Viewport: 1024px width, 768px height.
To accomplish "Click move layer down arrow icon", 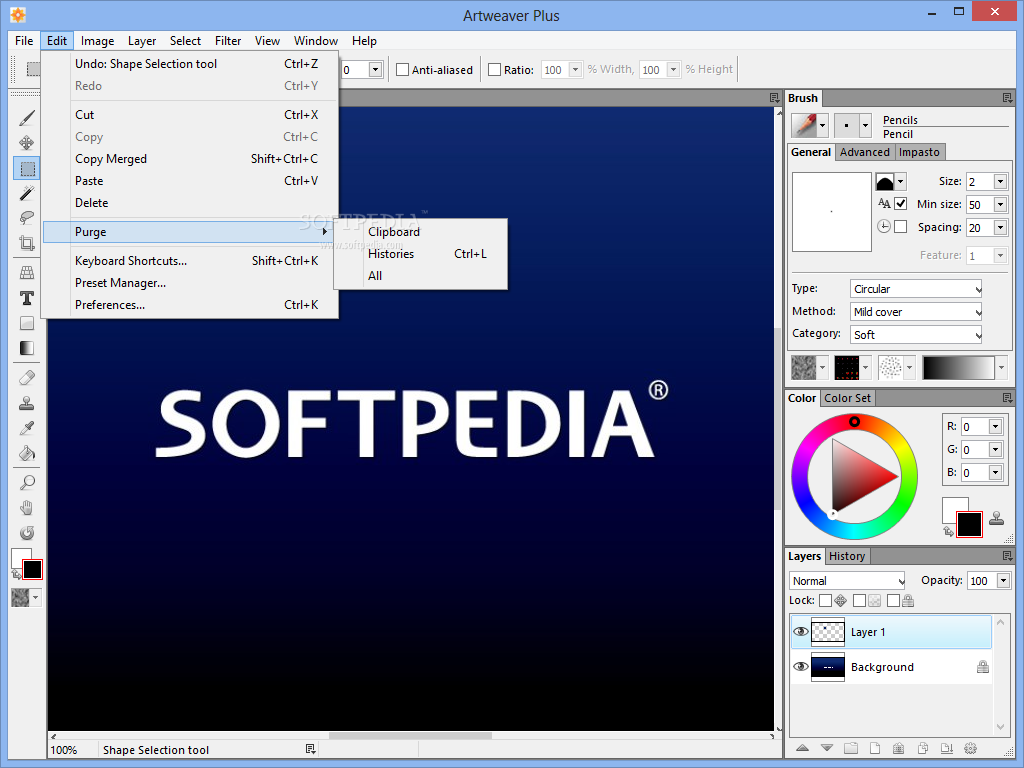I will tap(827, 748).
